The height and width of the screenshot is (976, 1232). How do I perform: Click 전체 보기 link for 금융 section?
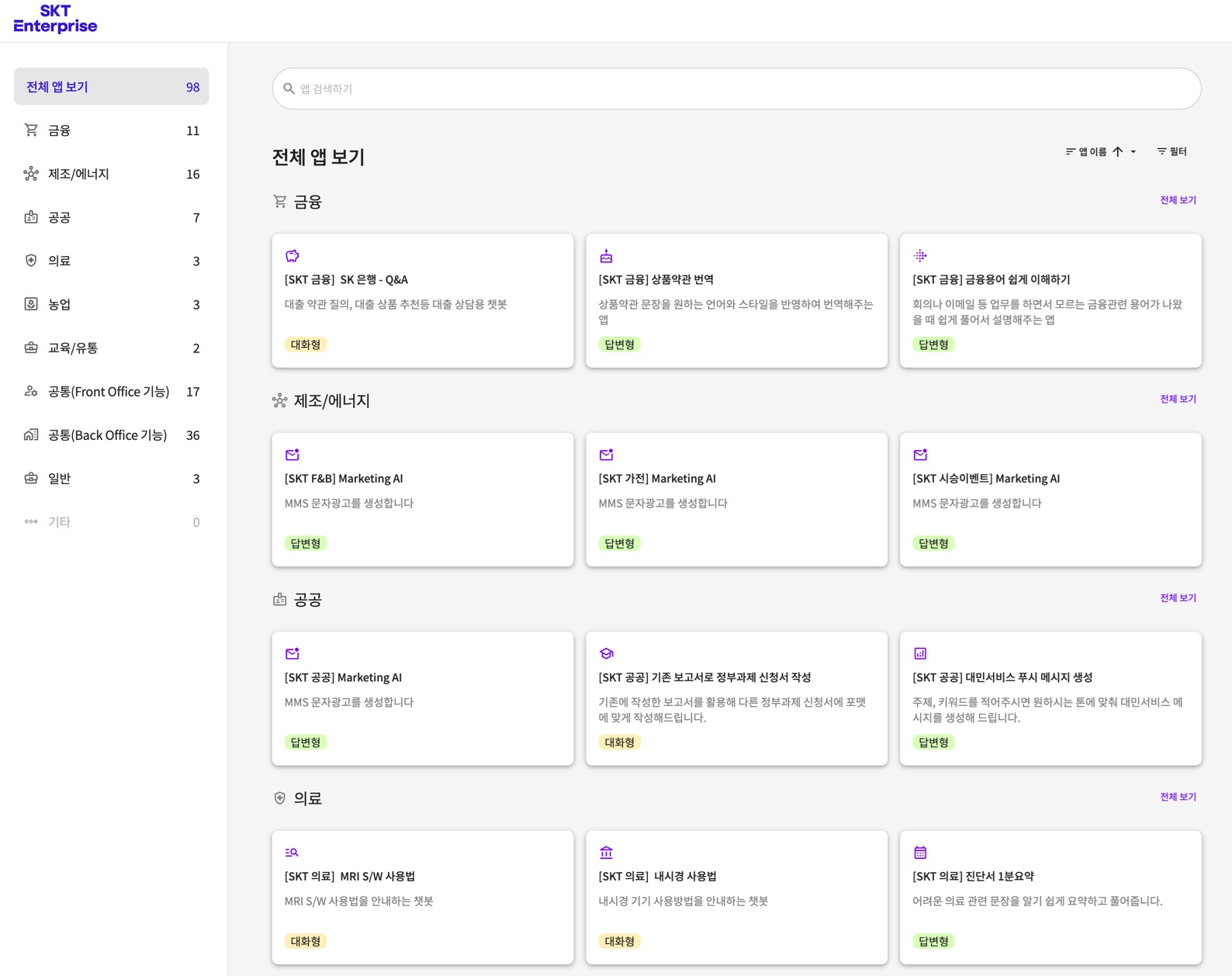coord(1178,200)
